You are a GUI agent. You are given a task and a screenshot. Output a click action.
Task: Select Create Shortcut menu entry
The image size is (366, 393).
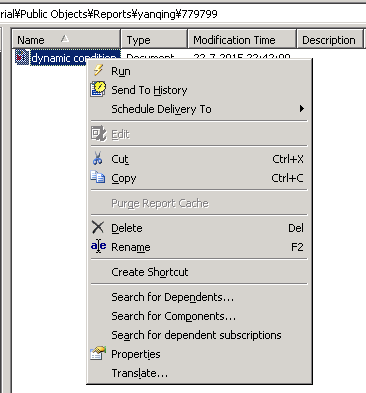tap(199, 272)
